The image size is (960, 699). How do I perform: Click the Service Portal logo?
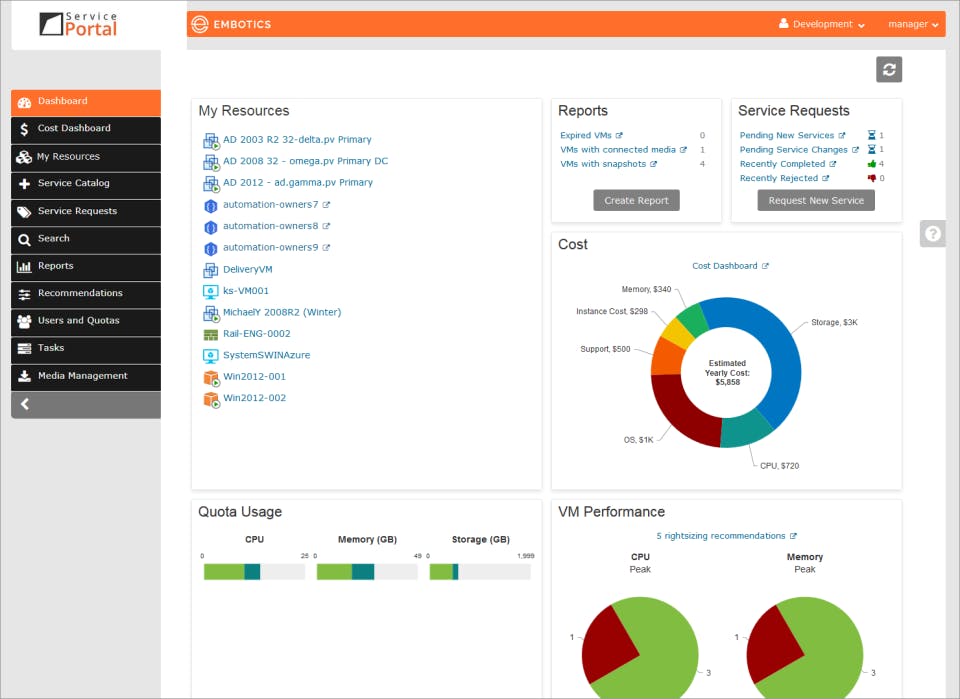(80, 24)
